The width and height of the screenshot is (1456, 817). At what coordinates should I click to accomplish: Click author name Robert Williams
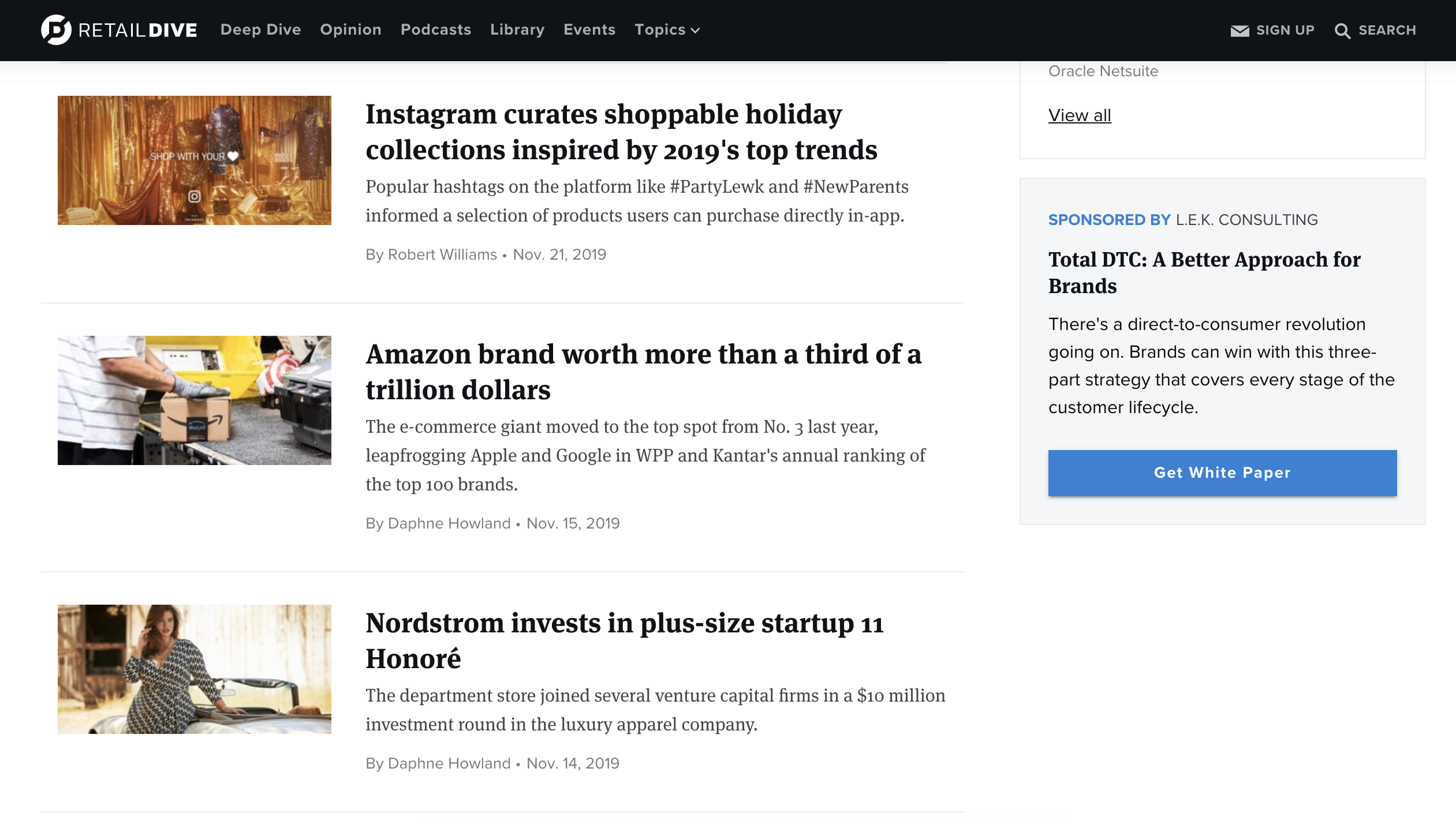coord(442,254)
